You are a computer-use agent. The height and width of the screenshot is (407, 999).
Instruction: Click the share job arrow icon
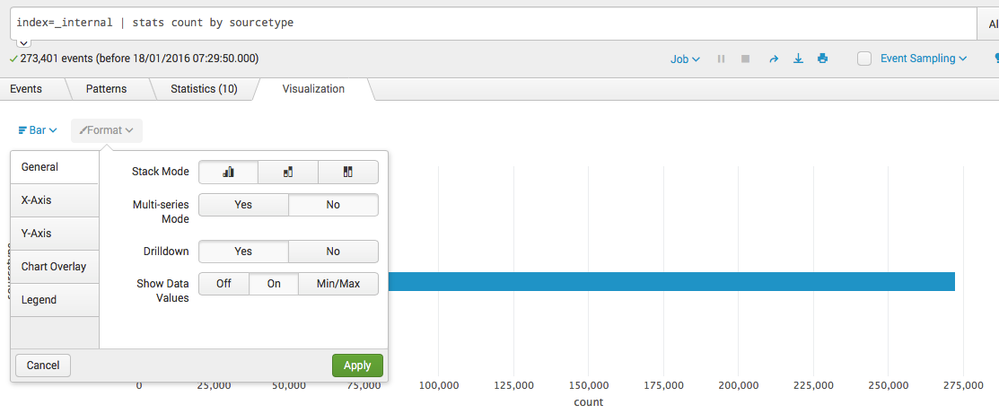(x=773, y=59)
